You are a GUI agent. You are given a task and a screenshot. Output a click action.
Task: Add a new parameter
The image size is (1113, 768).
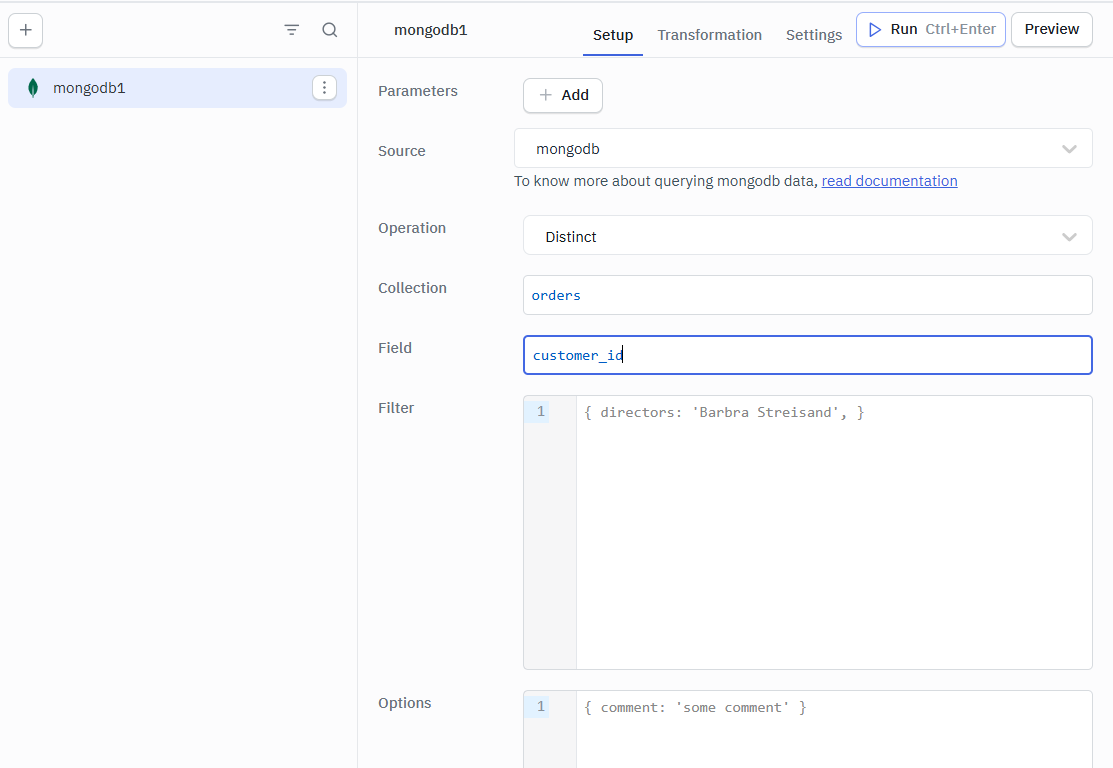point(563,95)
